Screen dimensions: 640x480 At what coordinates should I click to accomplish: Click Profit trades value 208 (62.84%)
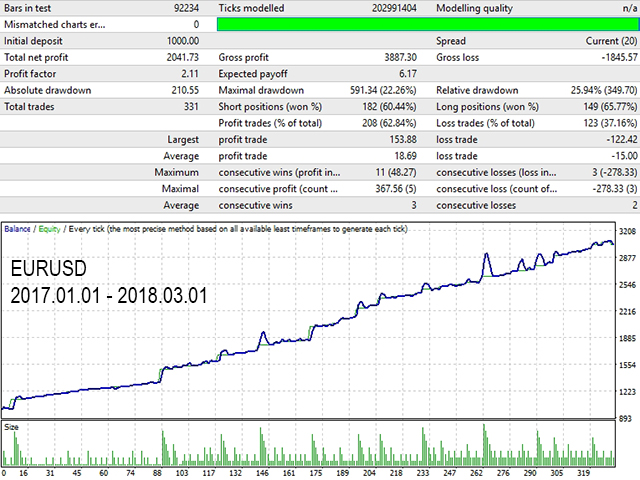(389, 123)
